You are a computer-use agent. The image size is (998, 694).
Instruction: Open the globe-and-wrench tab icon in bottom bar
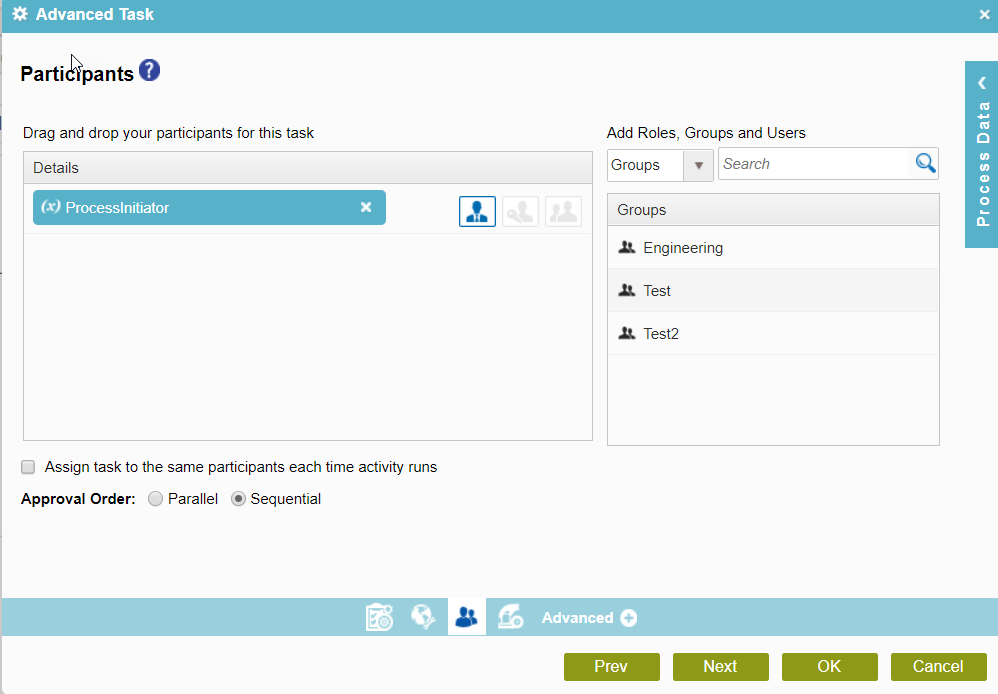click(423, 618)
